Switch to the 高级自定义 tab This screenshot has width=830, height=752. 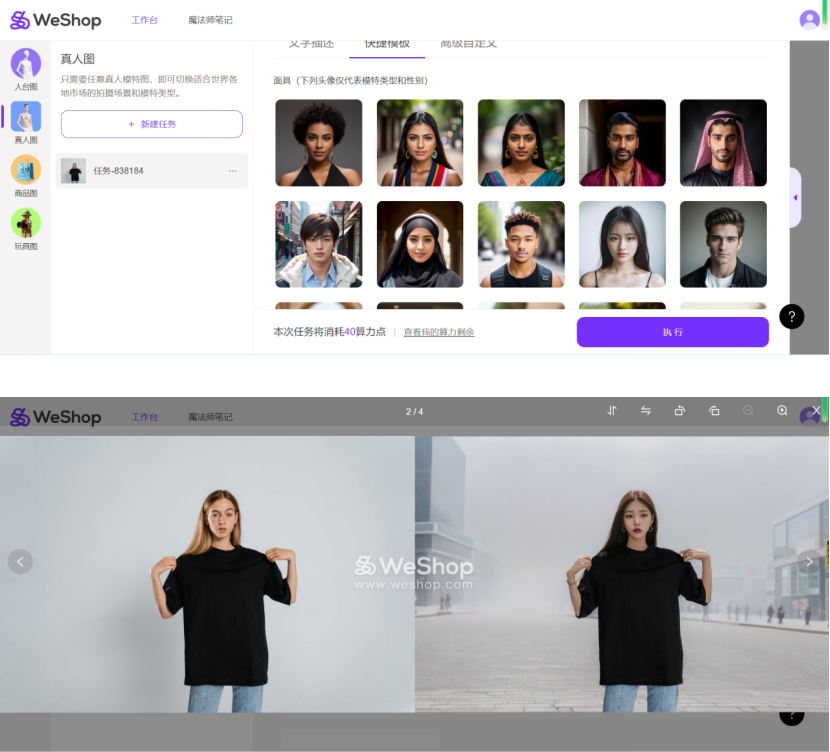(468, 44)
